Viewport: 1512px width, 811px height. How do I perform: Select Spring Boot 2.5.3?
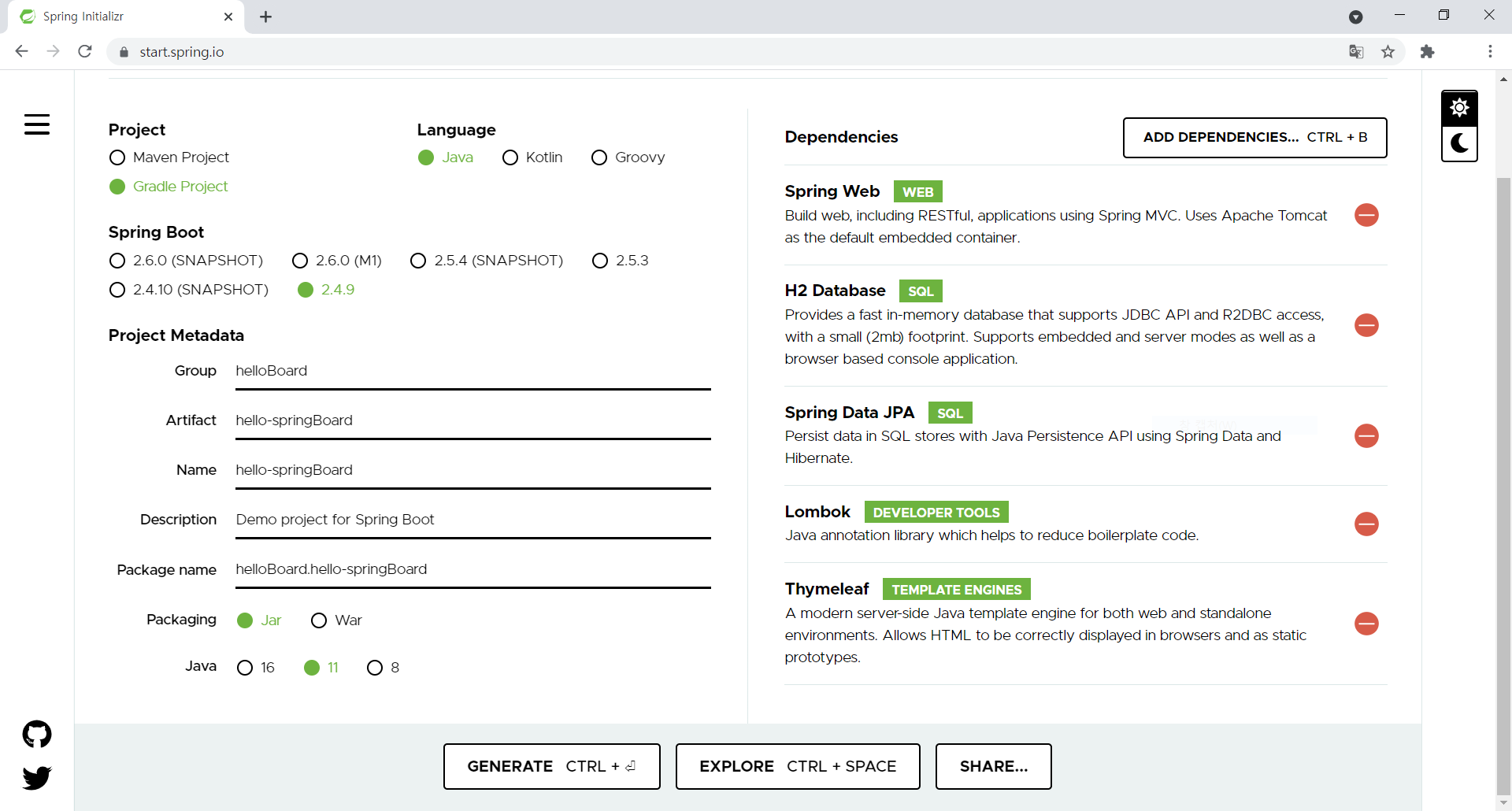621,261
